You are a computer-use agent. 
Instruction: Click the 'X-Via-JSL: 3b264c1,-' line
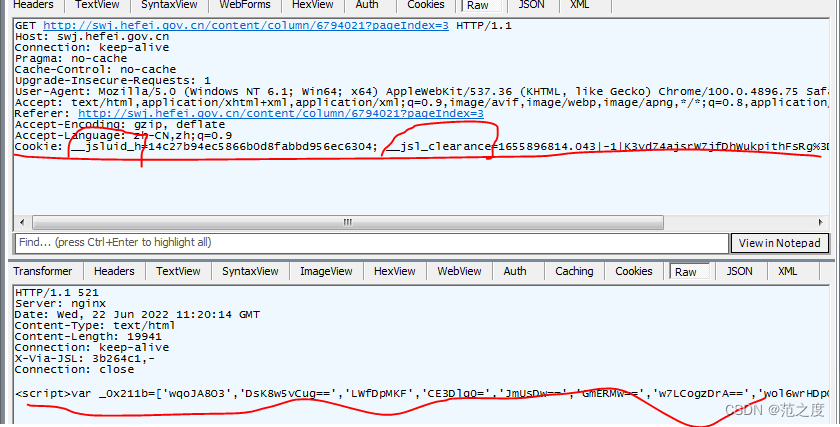click(x=85, y=358)
